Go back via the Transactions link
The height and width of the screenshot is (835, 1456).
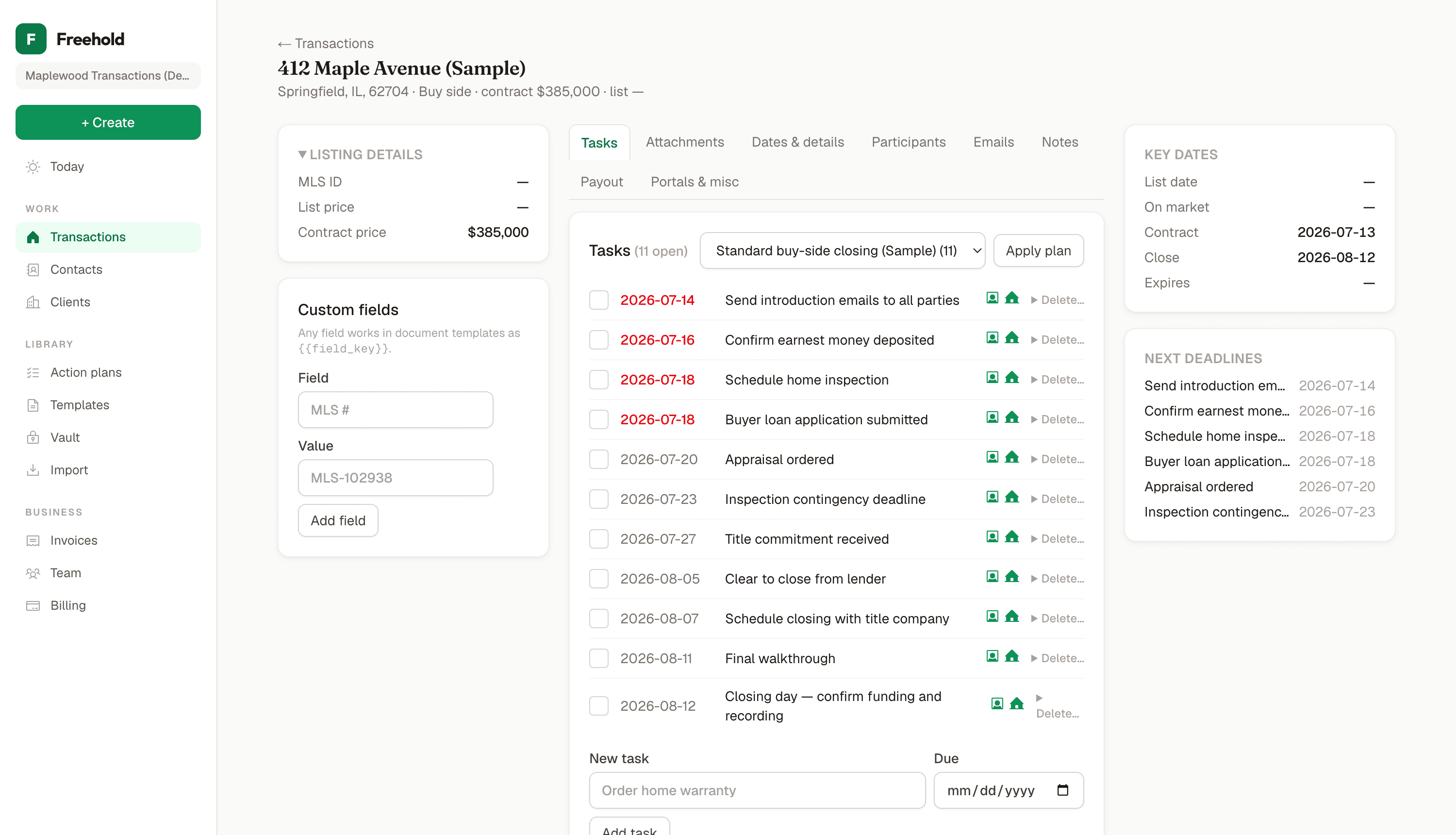(326, 44)
